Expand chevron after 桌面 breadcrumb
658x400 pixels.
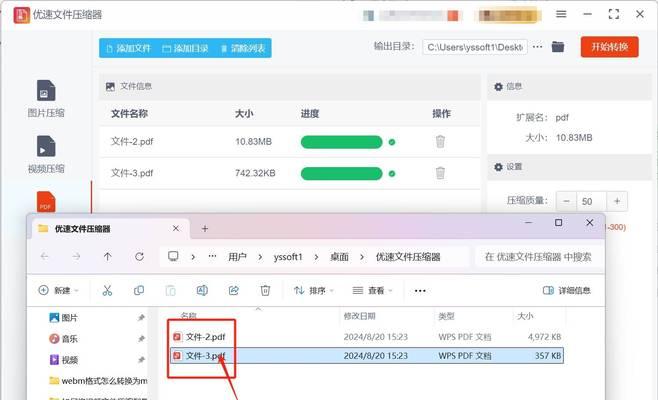[x=362, y=257]
